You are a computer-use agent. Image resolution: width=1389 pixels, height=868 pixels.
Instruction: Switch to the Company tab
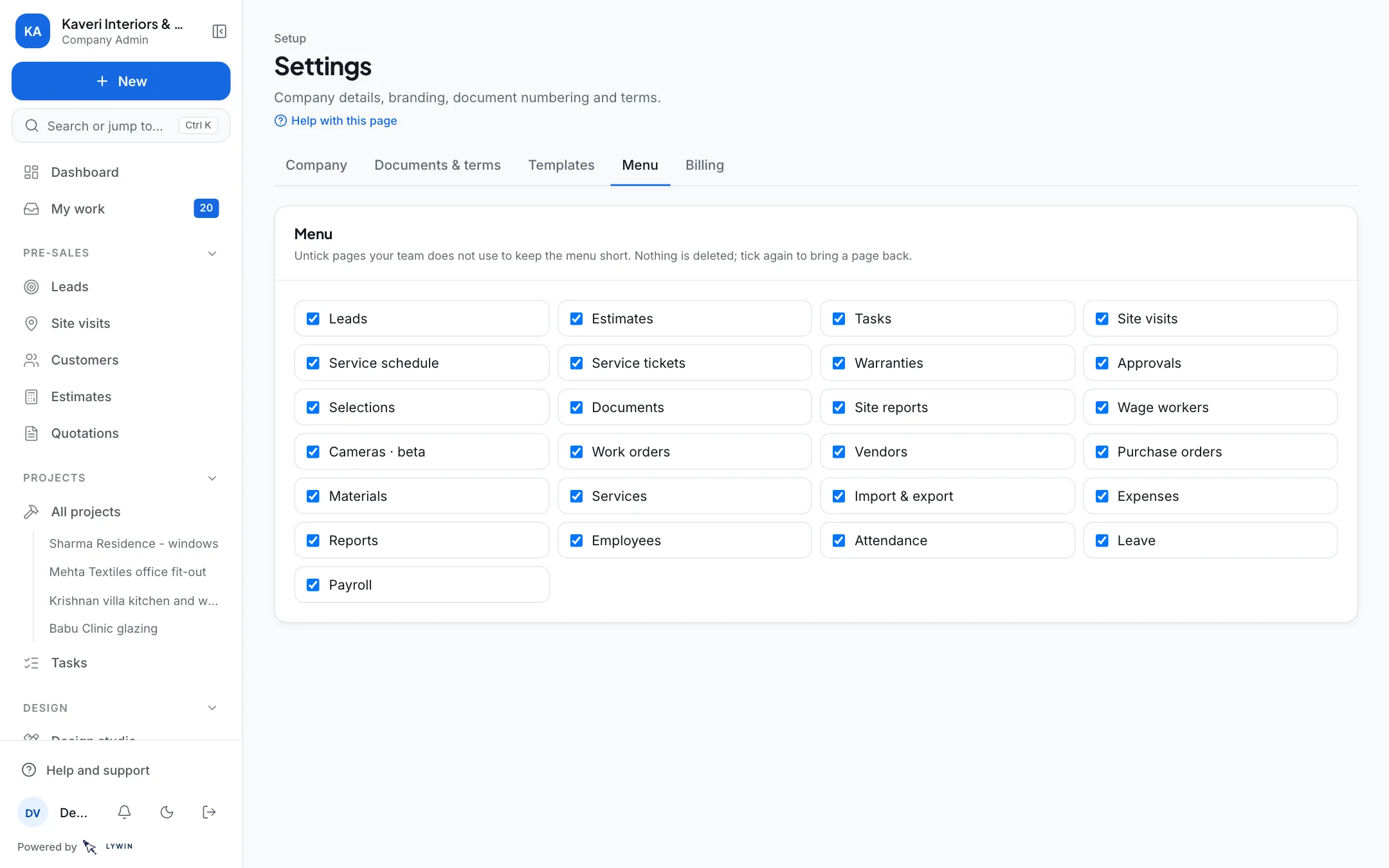pos(316,165)
